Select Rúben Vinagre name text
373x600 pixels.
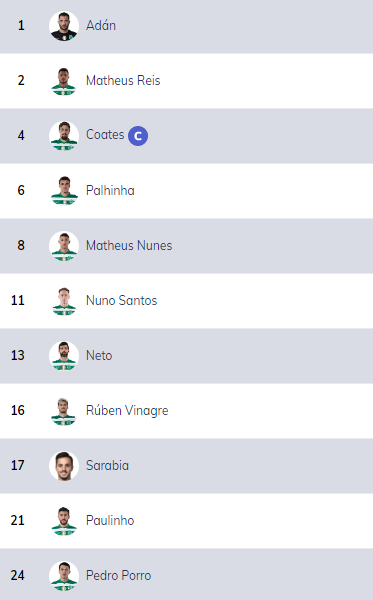[x=127, y=411]
